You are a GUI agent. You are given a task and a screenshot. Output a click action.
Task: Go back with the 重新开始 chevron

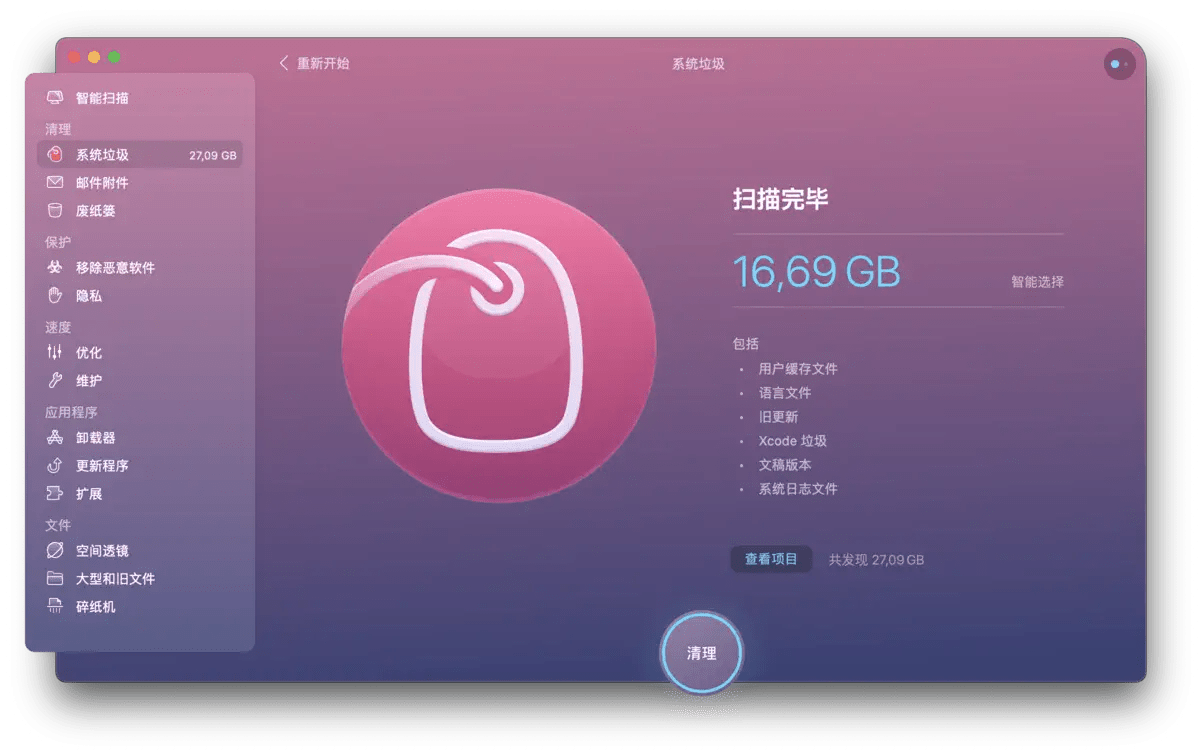coord(284,63)
